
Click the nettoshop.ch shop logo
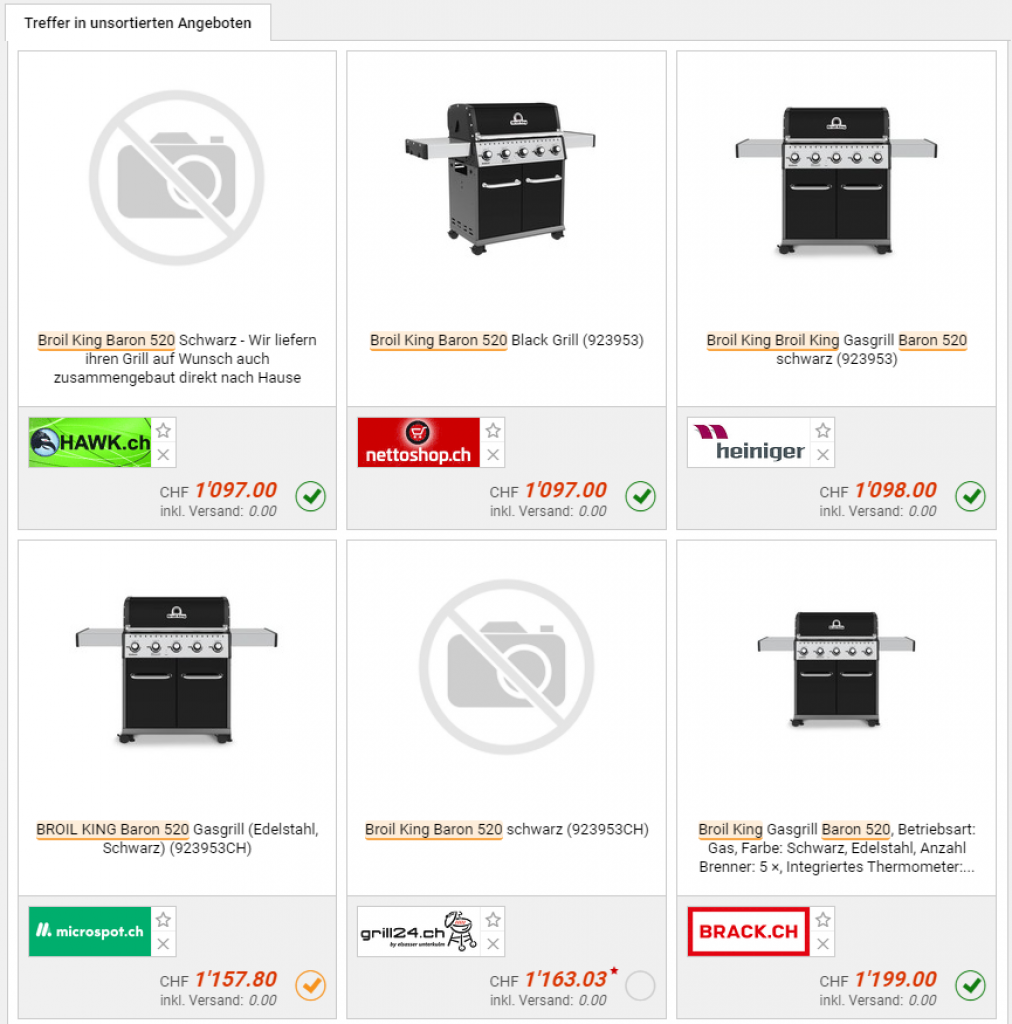click(x=419, y=443)
